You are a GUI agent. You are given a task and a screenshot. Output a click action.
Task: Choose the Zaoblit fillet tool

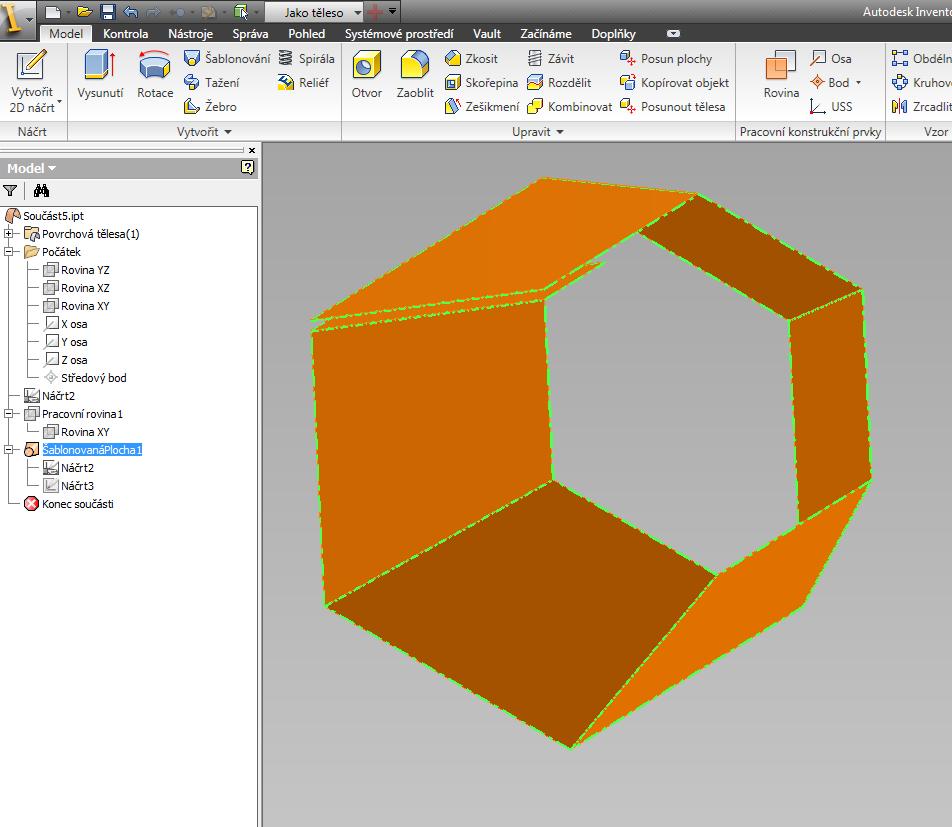pyautogui.click(x=415, y=74)
